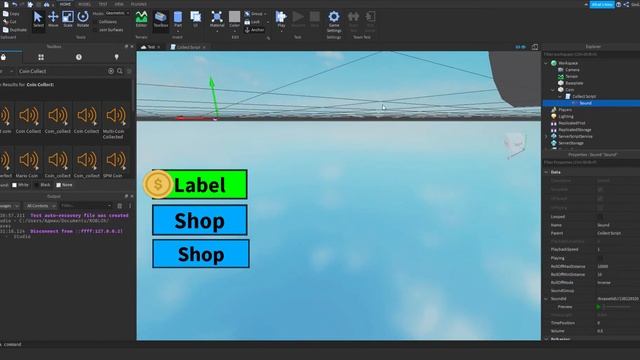Insert a Part
640x360 pixels.
178,20
